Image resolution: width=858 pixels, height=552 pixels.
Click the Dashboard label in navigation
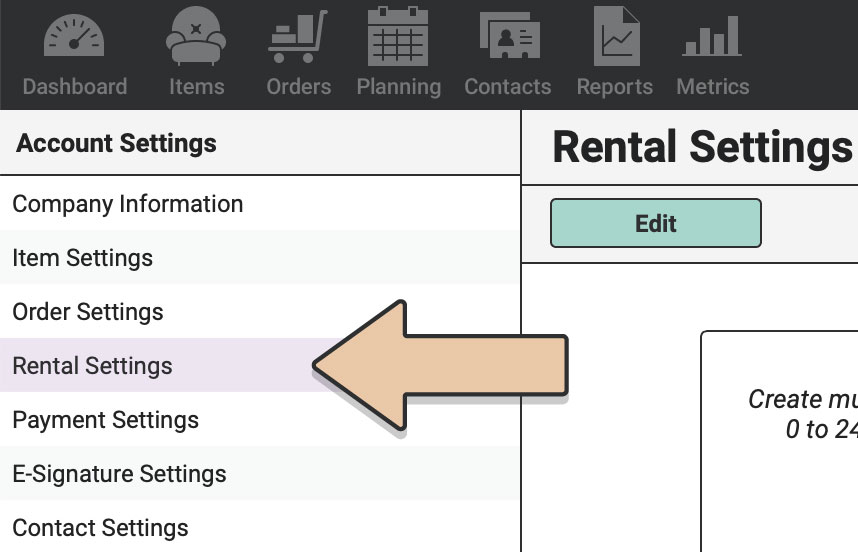[x=75, y=86]
